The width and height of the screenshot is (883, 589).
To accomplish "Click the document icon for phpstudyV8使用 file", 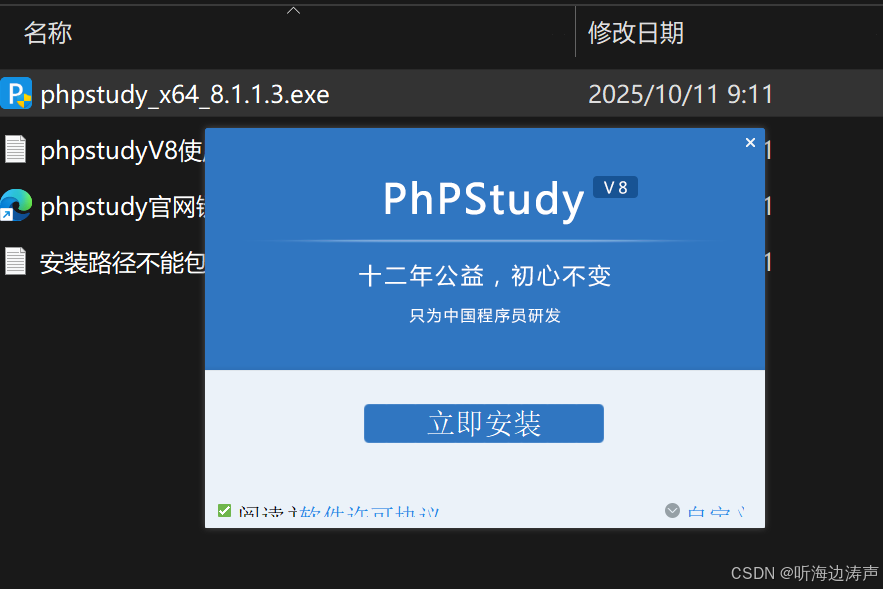I will (x=15, y=150).
